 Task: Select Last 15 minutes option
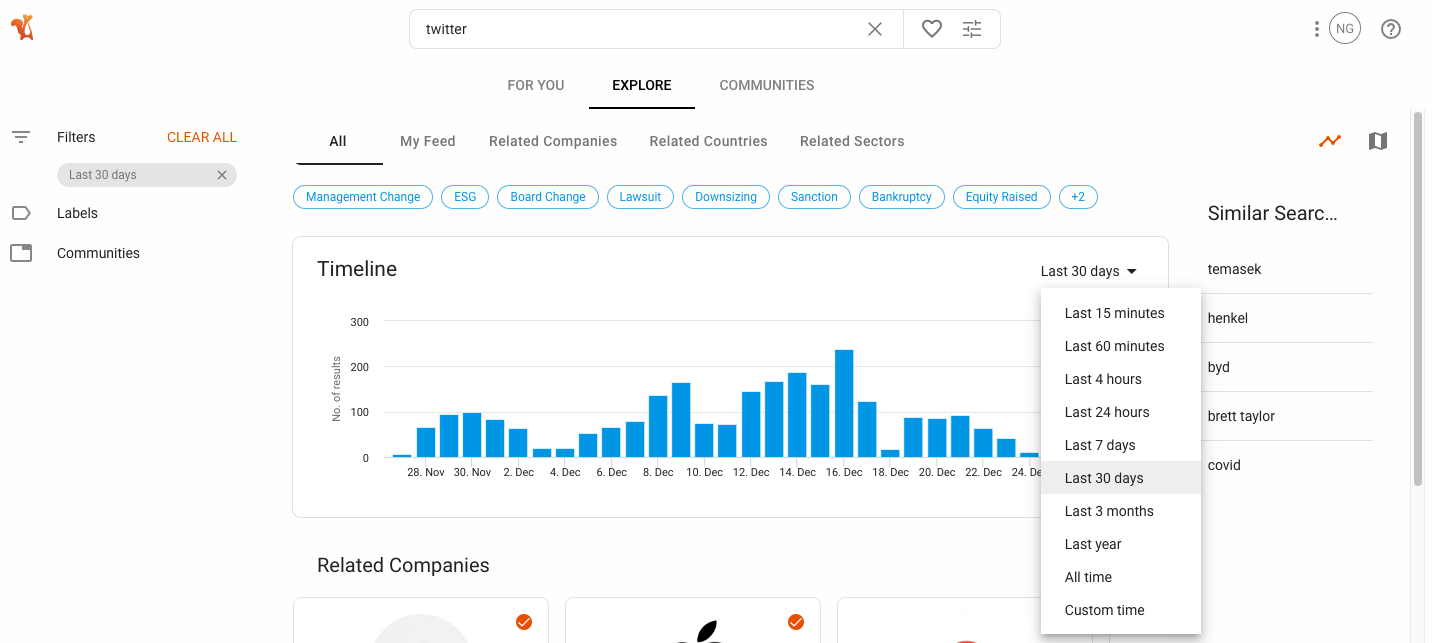point(1121,313)
